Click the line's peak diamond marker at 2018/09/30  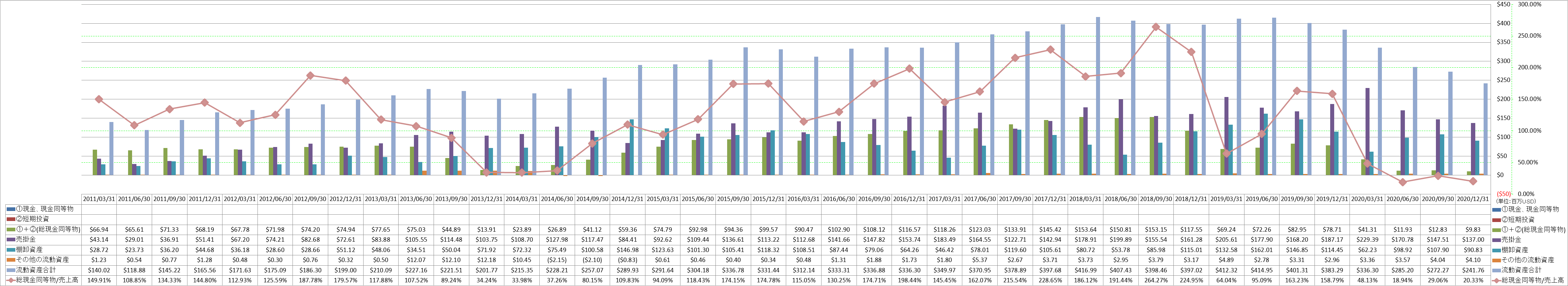tap(1155, 27)
